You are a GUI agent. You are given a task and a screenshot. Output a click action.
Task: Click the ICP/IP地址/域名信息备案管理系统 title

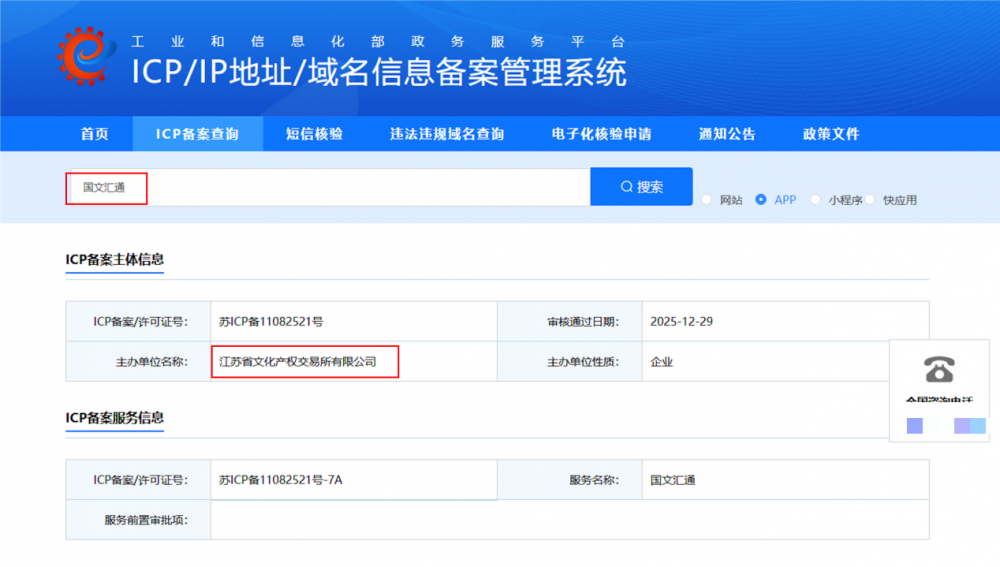(x=379, y=72)
